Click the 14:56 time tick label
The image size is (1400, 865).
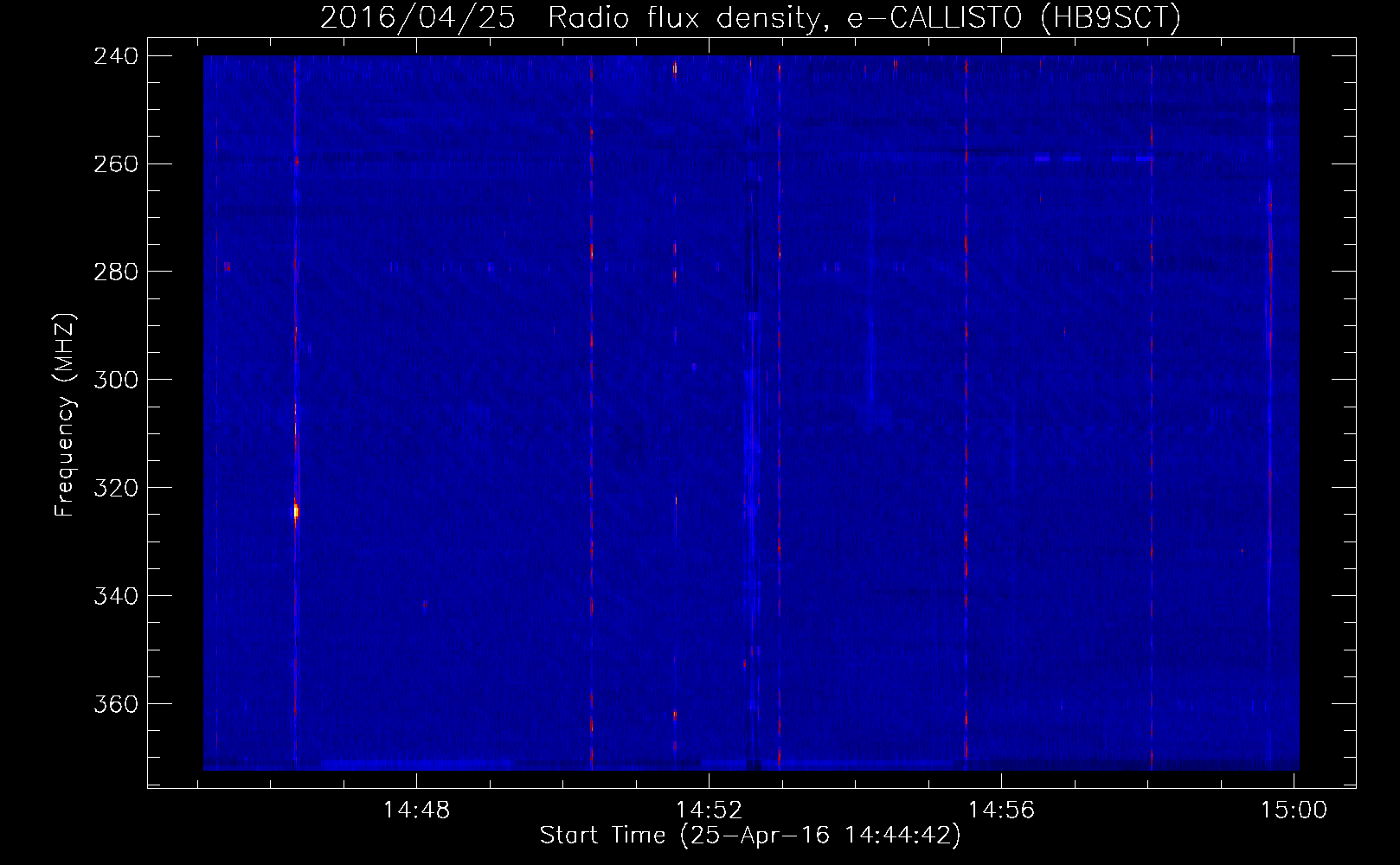coord(1001,811)
